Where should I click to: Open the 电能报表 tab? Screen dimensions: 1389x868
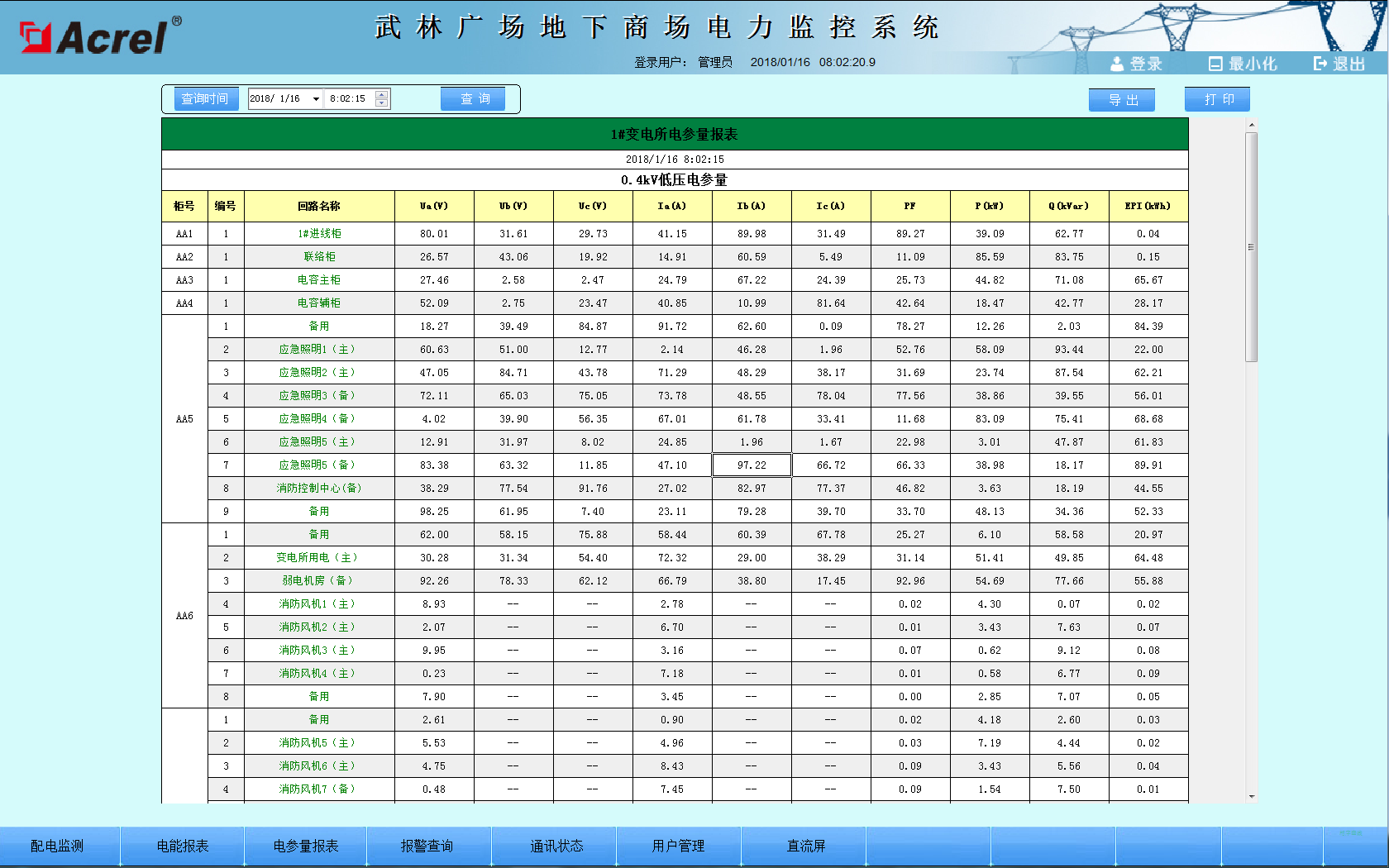[x=183, y=846]
